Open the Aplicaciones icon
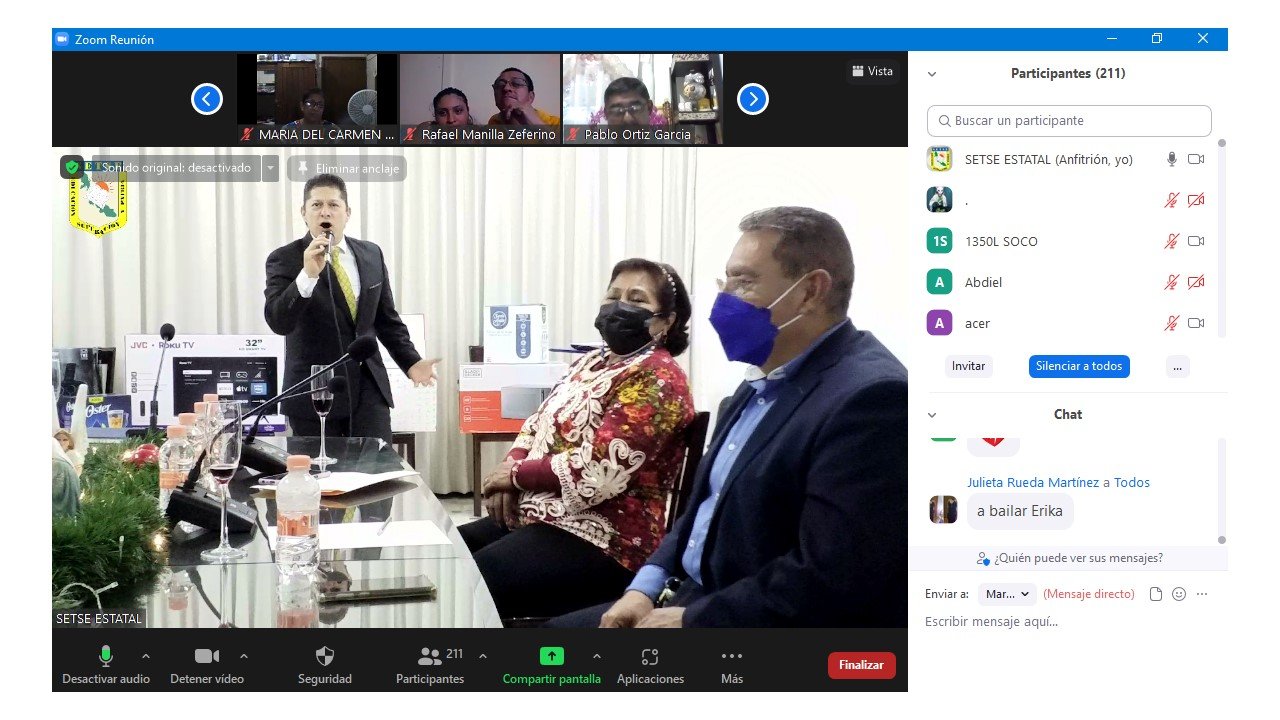The width and height of the screenshot is (1280, 720). click(x=650, y=657)
